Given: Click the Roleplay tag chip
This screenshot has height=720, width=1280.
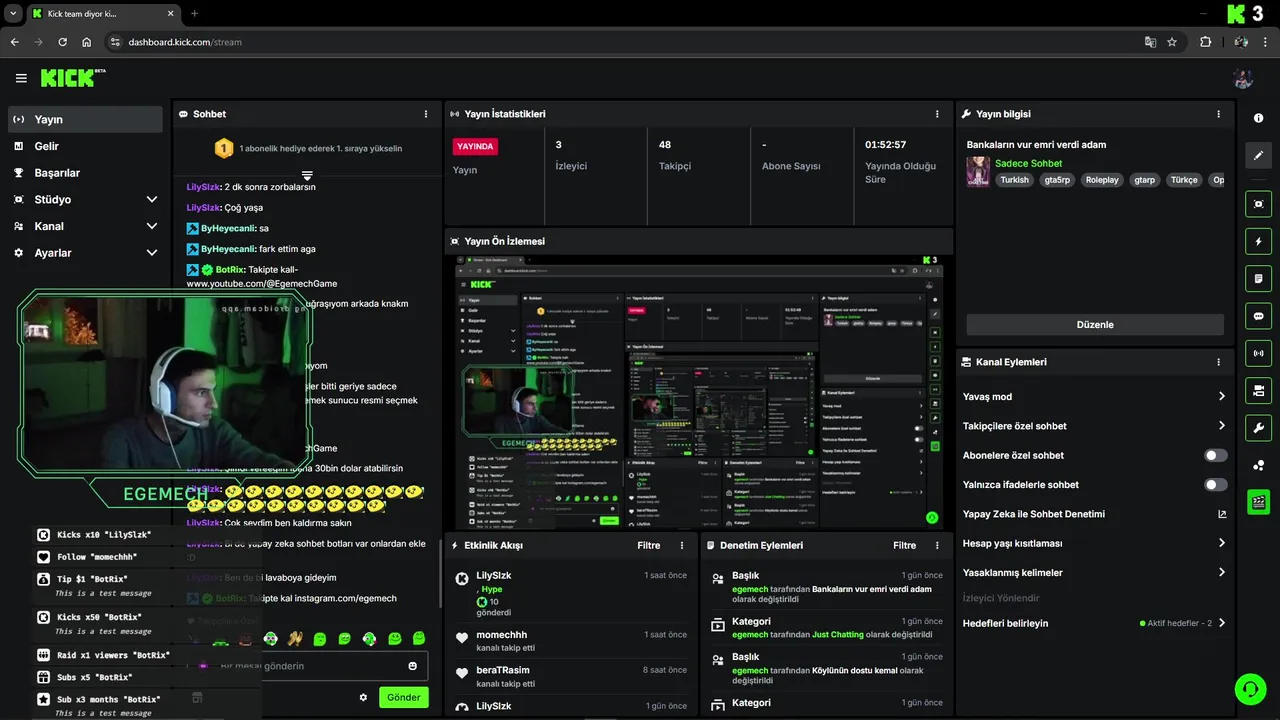Looking at the screenshot, I should 1102,180.
